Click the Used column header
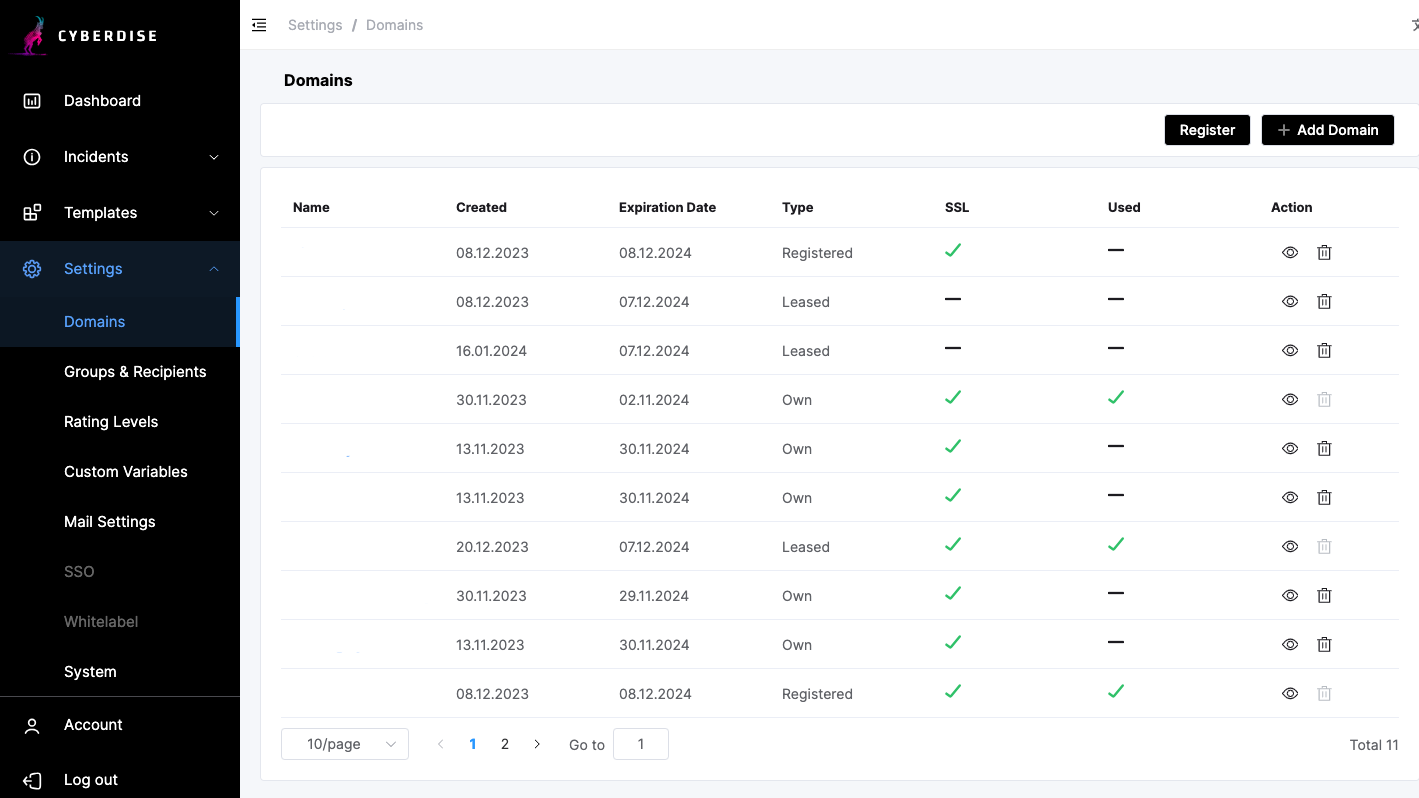This screenshot has height=798, width=1419. (1124, 208)
